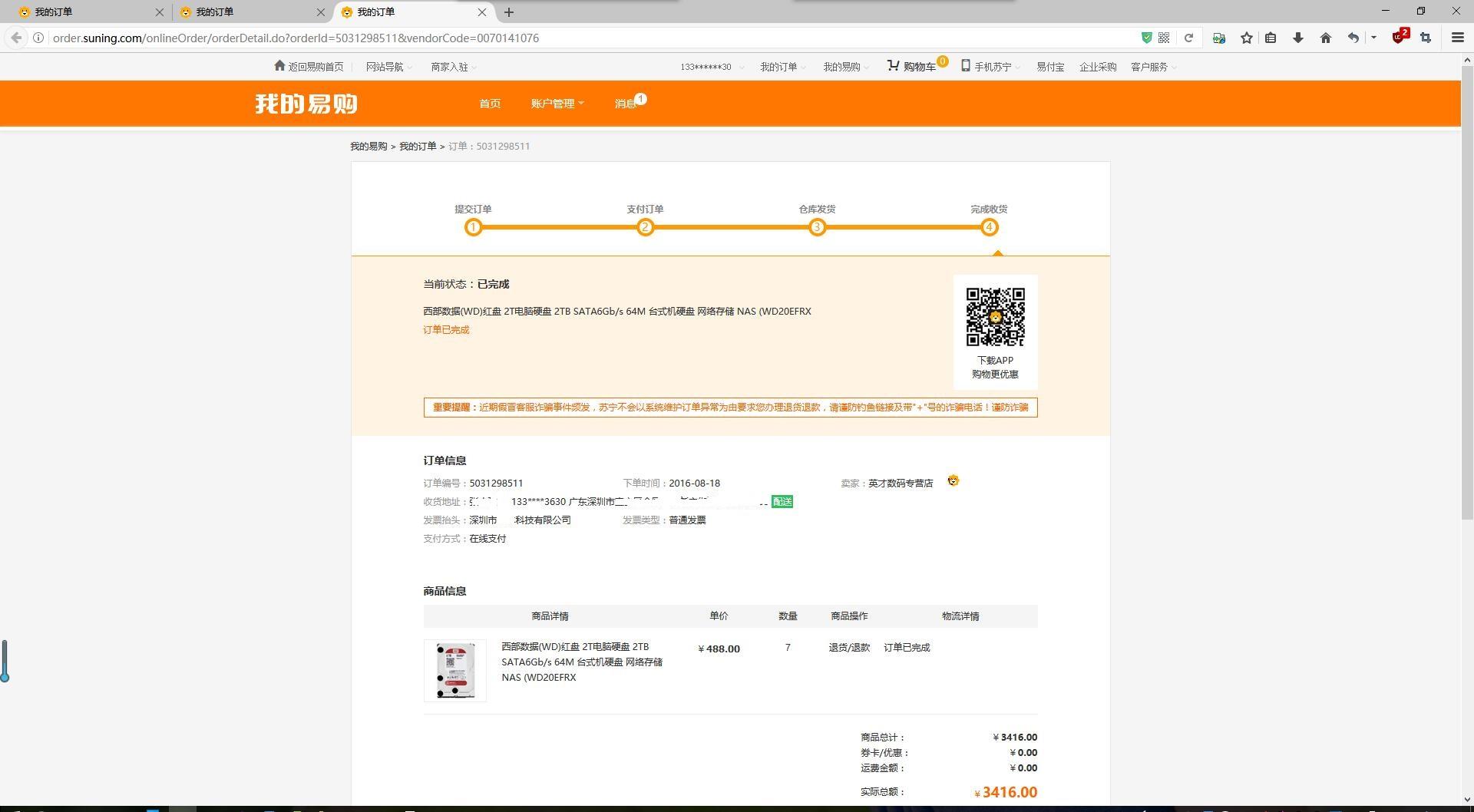Open the 账户管理 dropdown menu

click(x=557, y=104)
